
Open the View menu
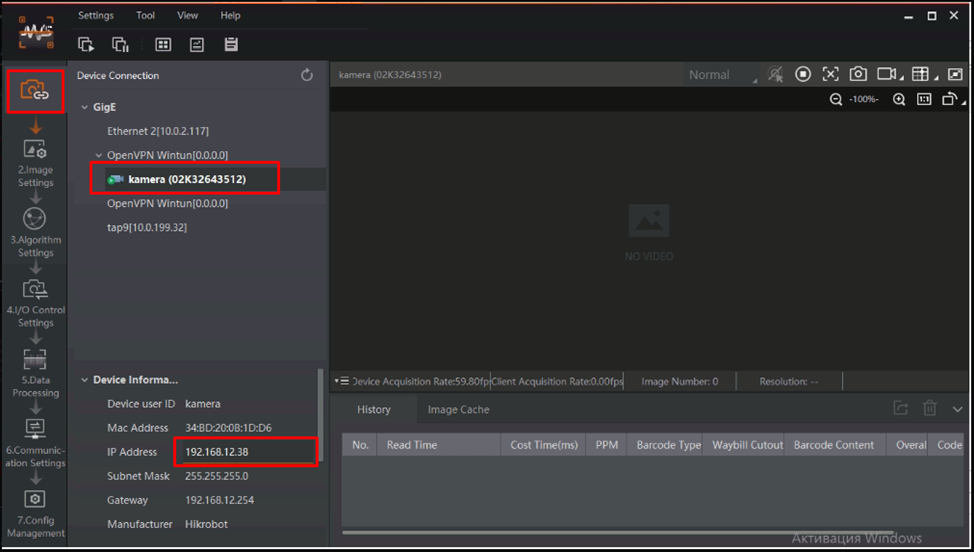pyautogui.click(x=188, y=16)
